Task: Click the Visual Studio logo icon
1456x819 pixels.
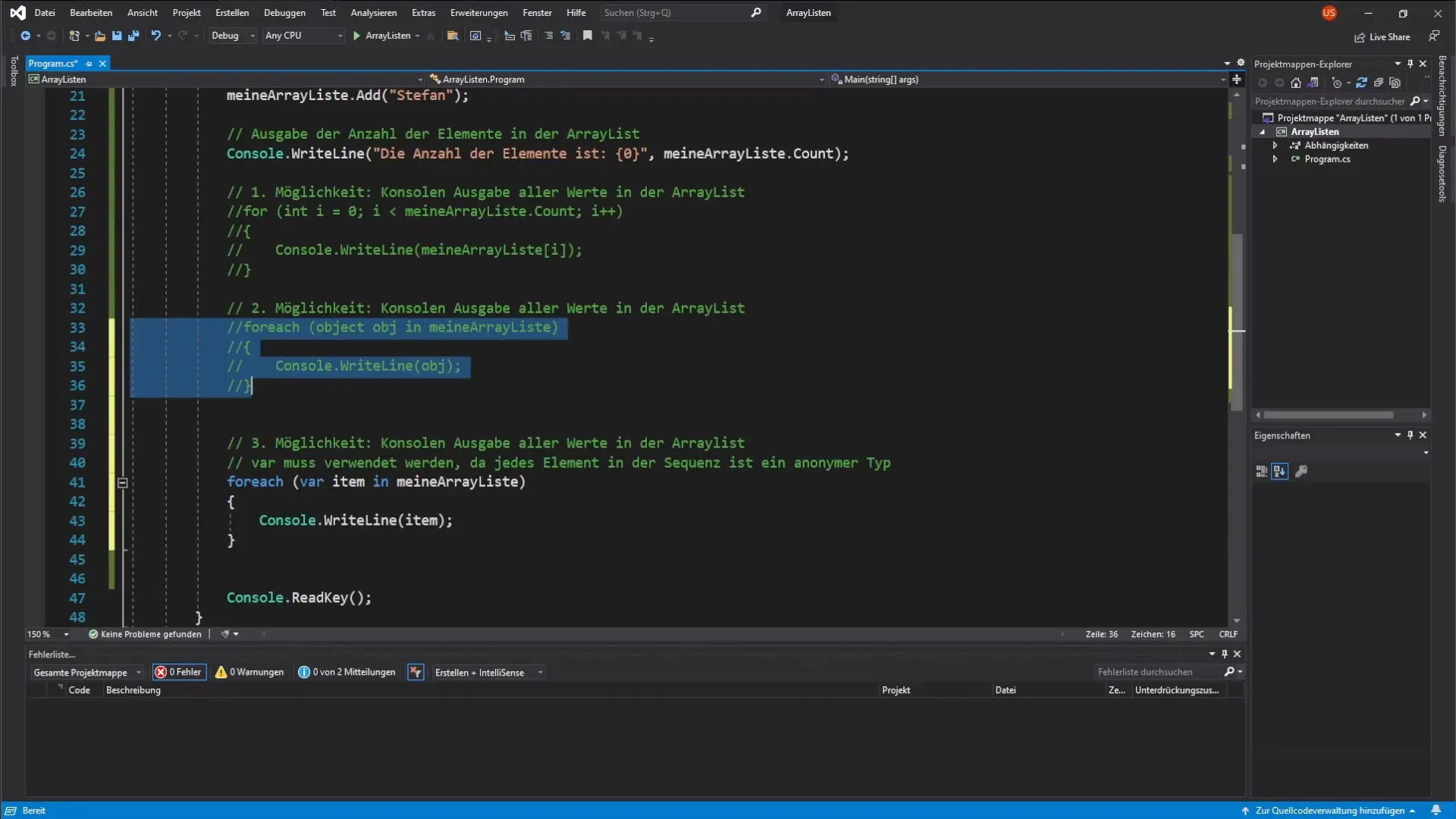Action: click(x=17, y=13)
